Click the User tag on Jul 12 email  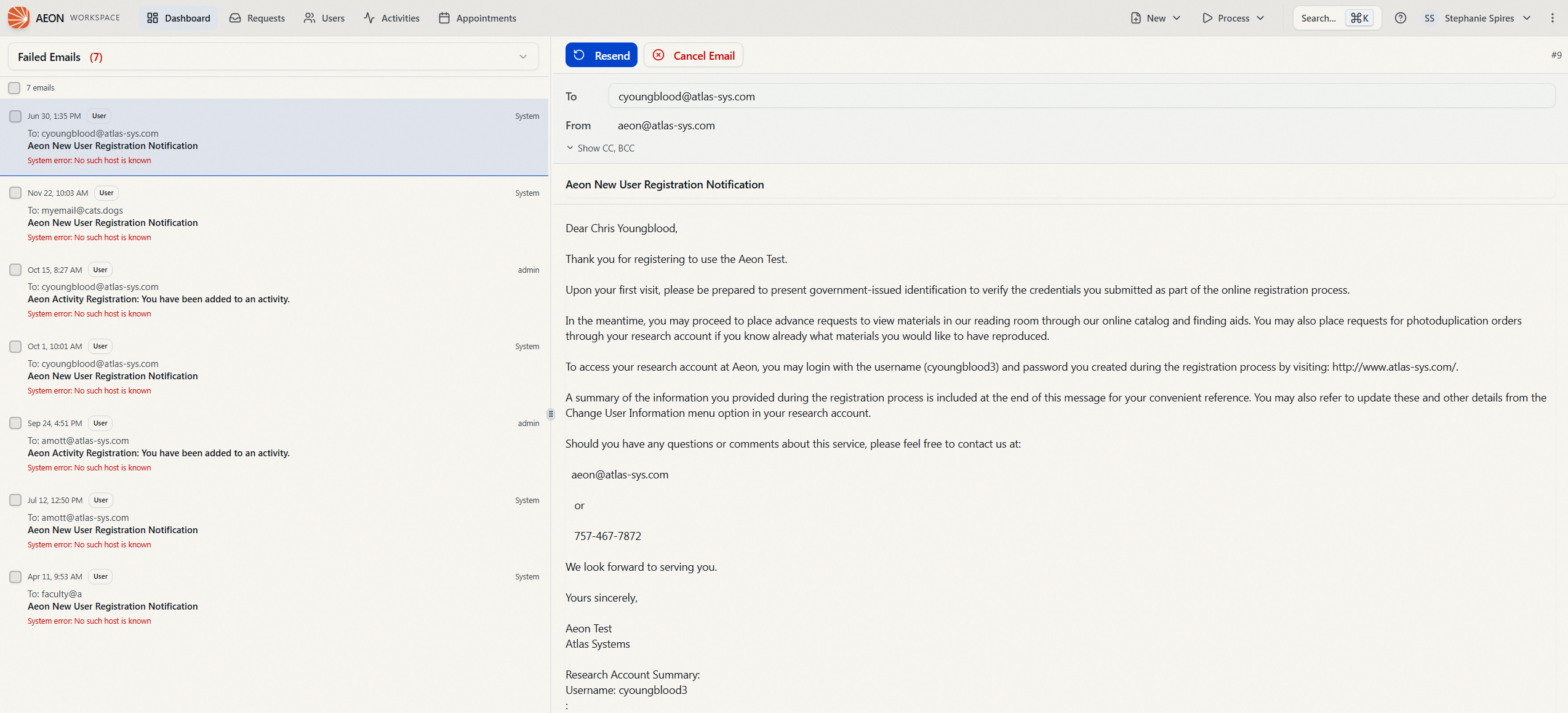tap(101, 500)
